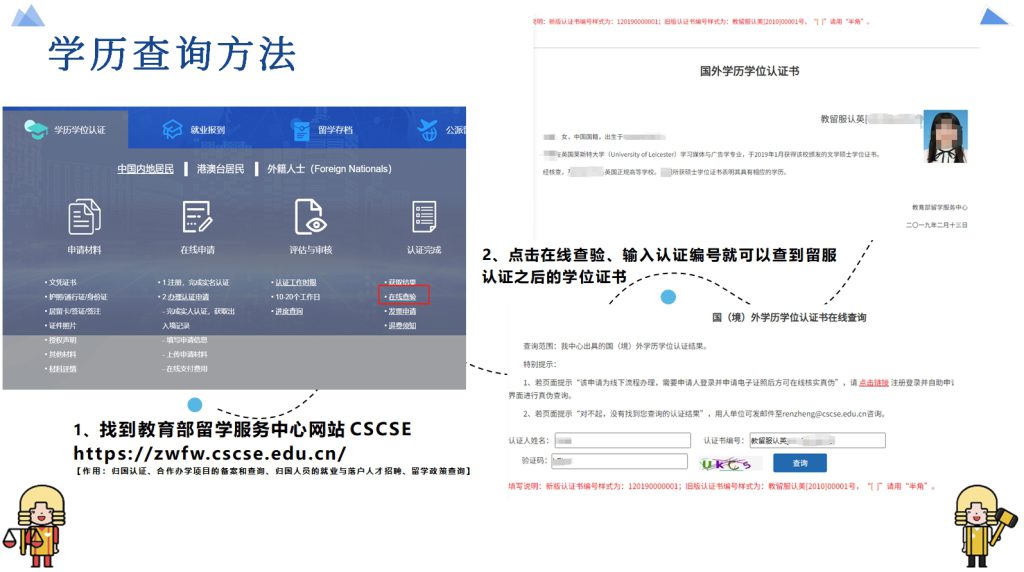1024x572 pixels.
Task: Click the 在线查验 link in red box
Action: [x=402, y=296]
